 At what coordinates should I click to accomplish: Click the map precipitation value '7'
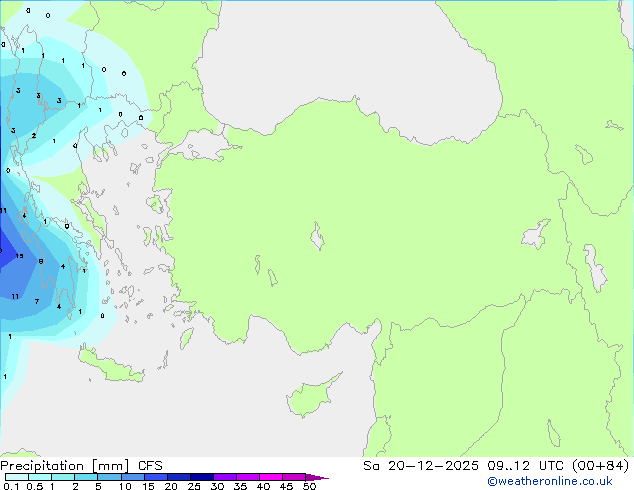[x=37, y=301]
